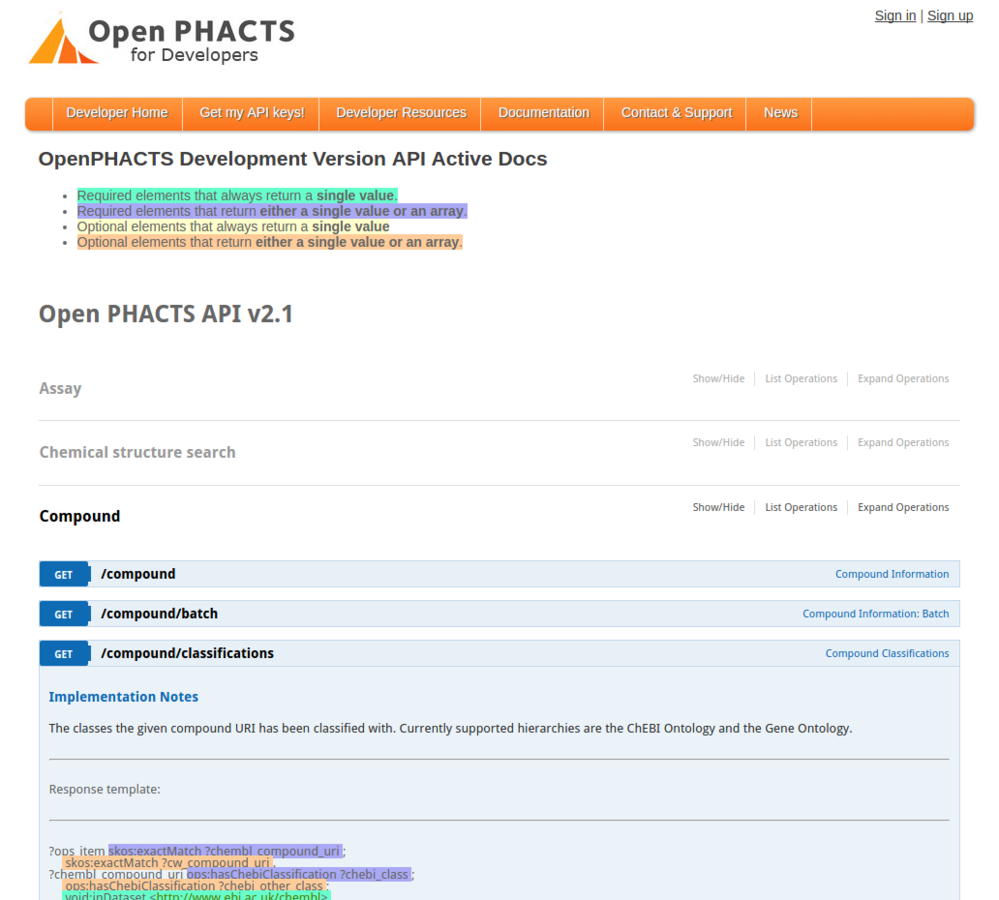
Task: Click the yellow 'Optional elements' single value legend
Action: [233, 227]
